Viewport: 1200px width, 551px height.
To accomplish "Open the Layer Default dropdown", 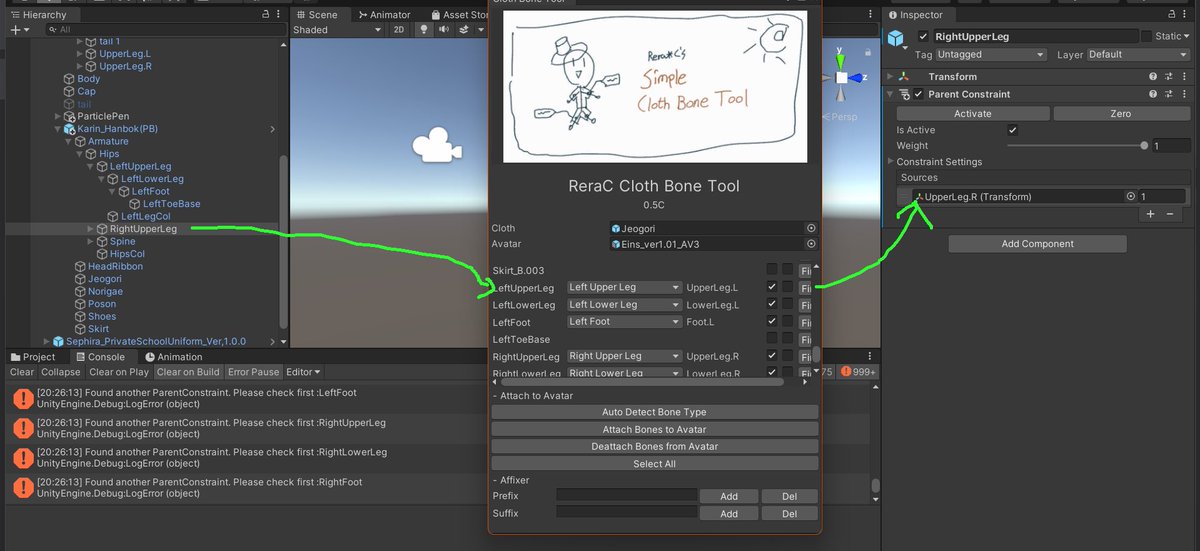I will point(1139,55).
